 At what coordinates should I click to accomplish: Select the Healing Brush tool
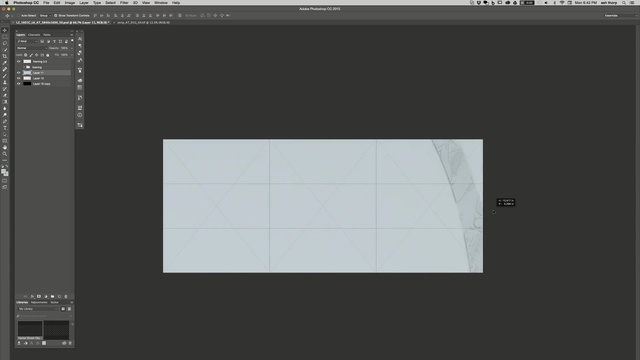pos(5,69)
